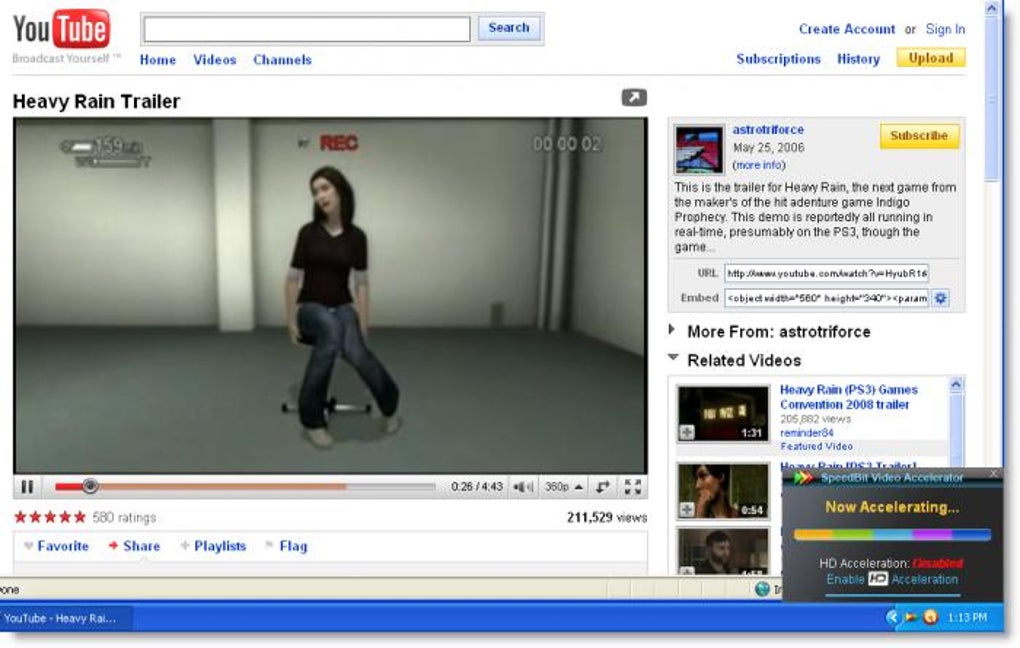Add the 1:31 video to queue with plus icon
Viewport: 1020px width, 648px height.
click(x=687, y=432)
